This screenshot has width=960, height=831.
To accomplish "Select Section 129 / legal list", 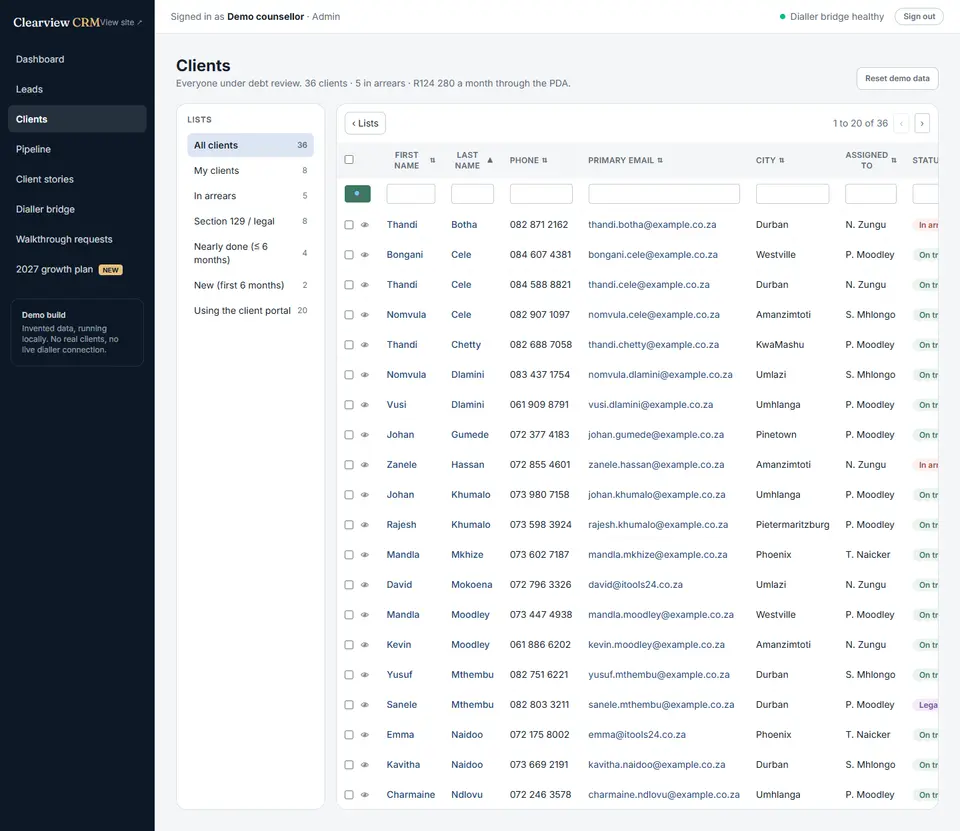I will (250, 221).
